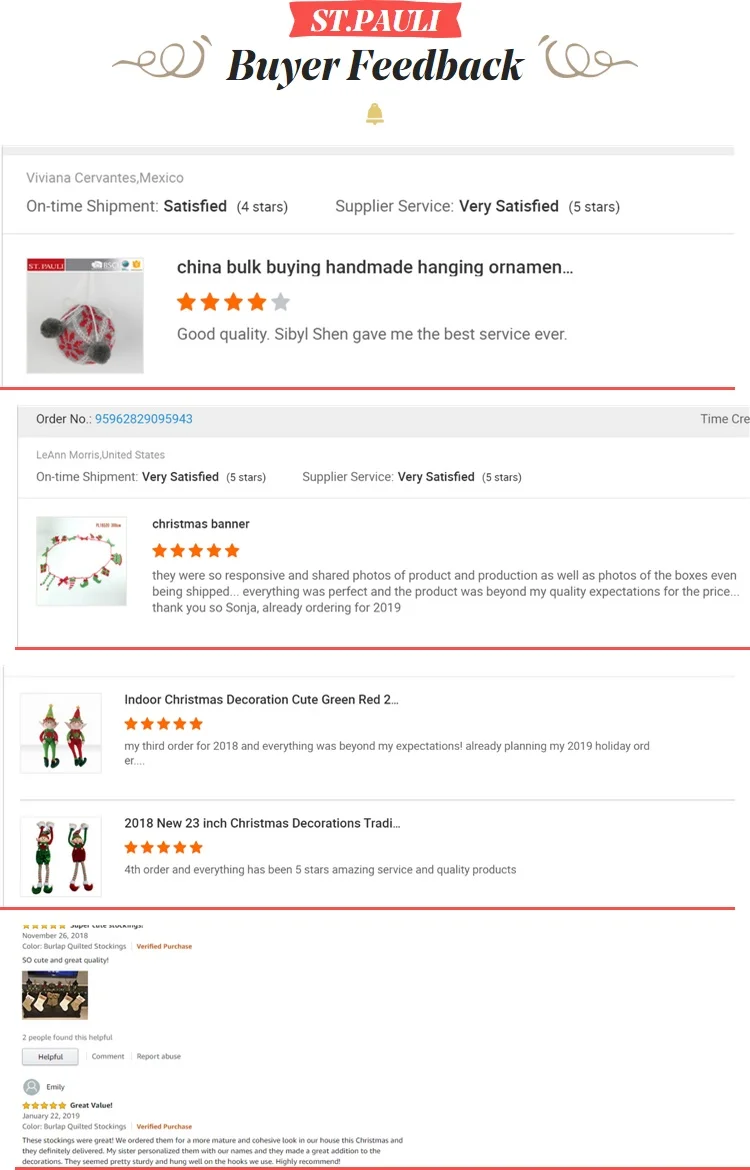Open Indoor Christmas Decoration Cute Green Red title
This screenshot has height=1170, width=750.
pyautogui.click(x=261, y=700)
